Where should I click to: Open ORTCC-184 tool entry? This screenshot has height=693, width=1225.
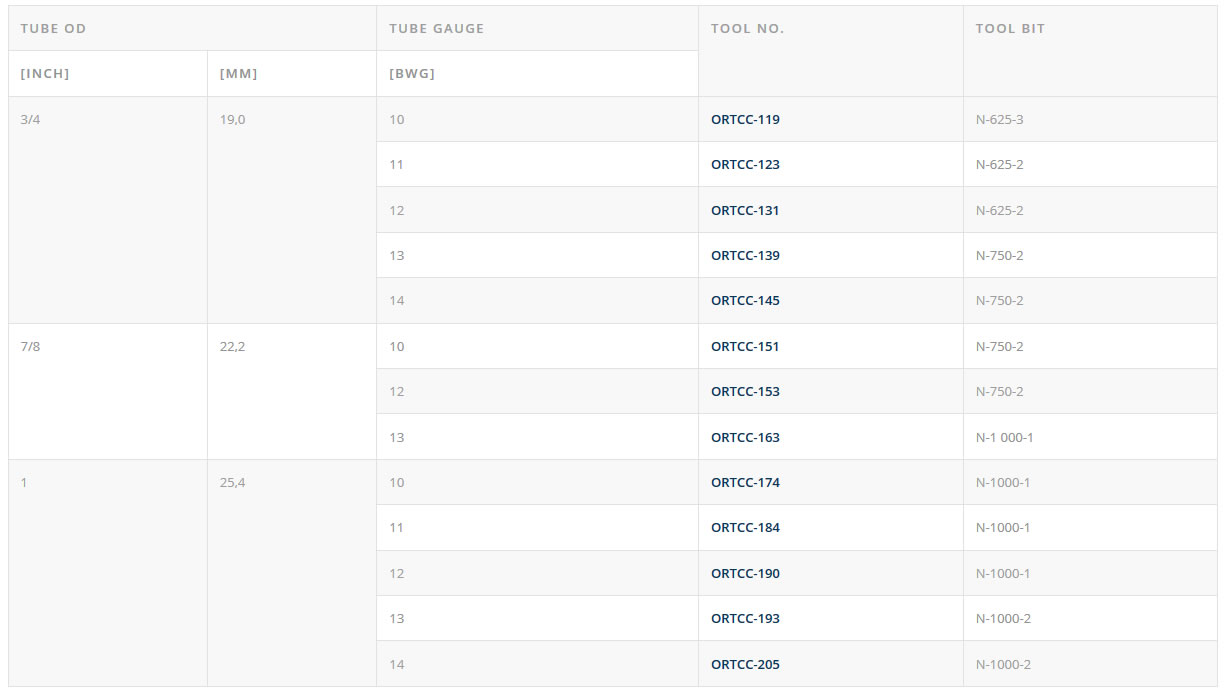pos(745,528)
